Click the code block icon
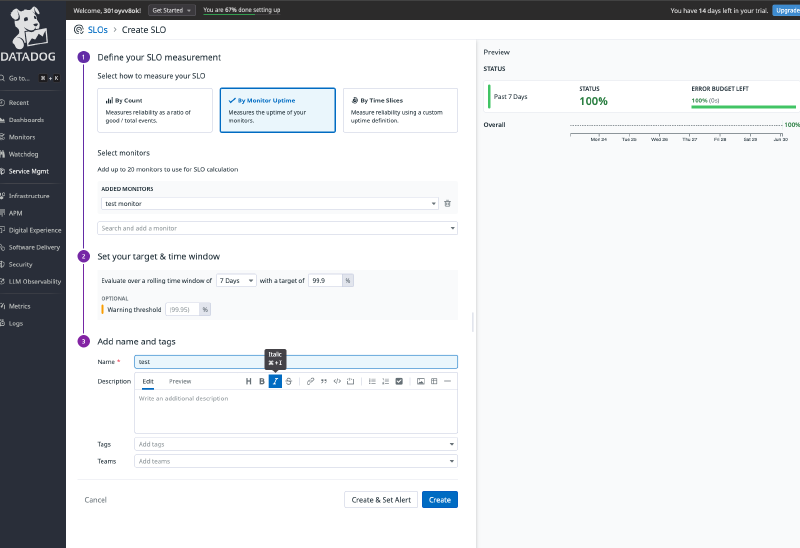The height and width of the screenshot is (548, 800). 351,381
